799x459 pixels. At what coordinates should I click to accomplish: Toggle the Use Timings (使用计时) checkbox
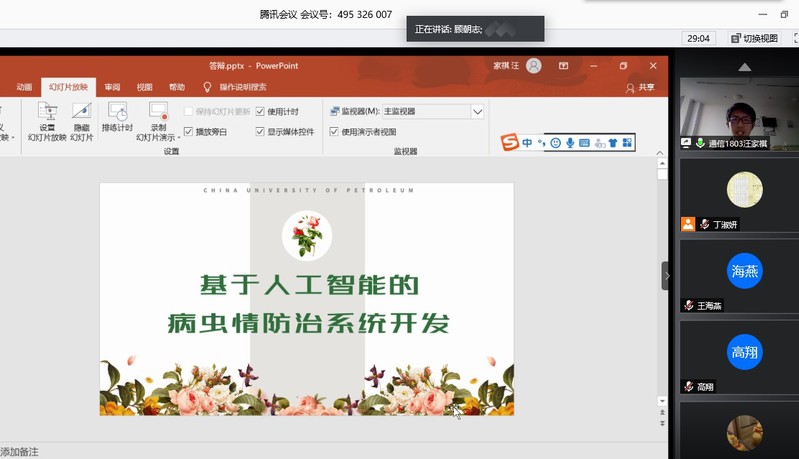(x=261, y=112)
